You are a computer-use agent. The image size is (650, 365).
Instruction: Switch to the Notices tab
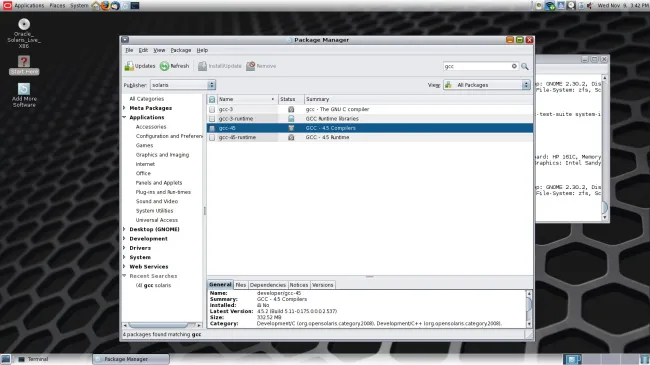[298, 285]
